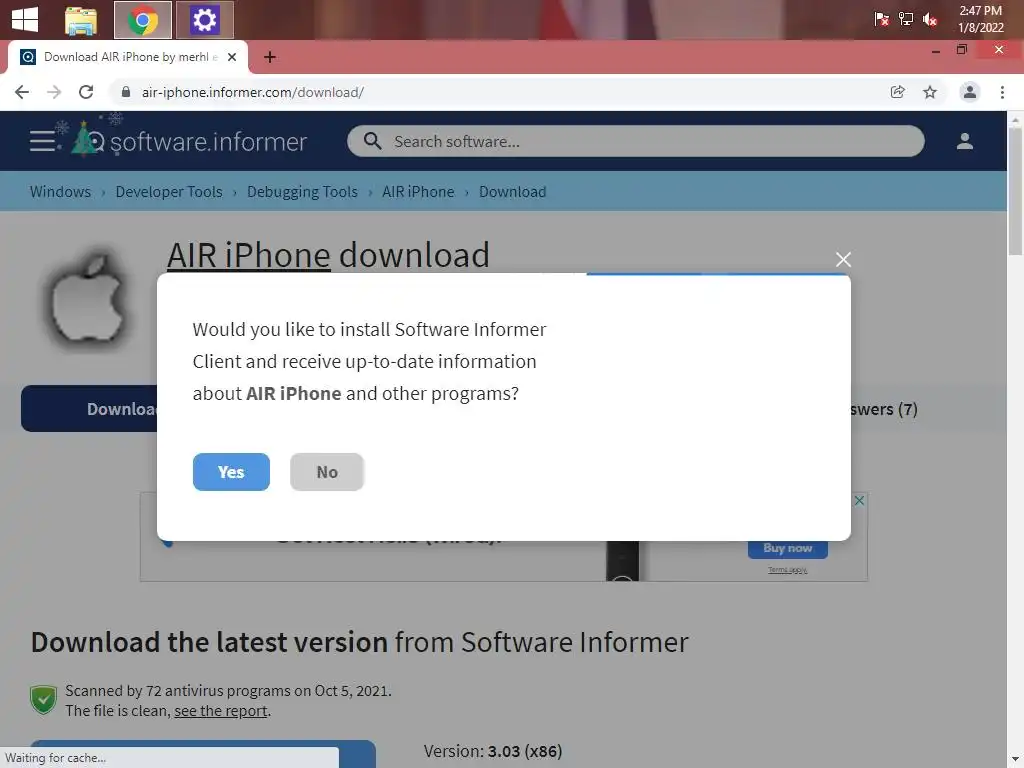Click the share page icon in address bar

click(898, 92)
